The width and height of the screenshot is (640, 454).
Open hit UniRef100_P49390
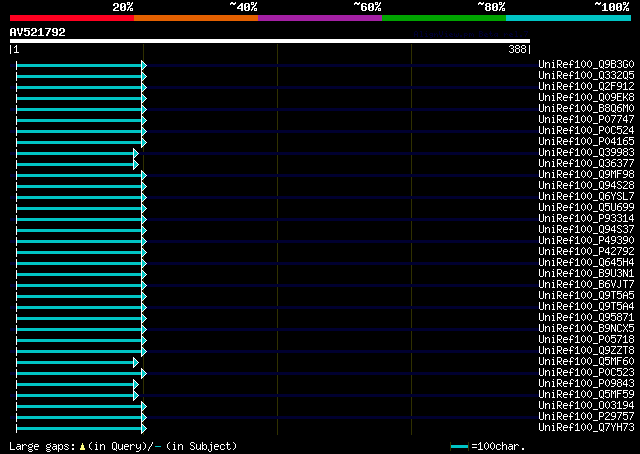(586, 241)
